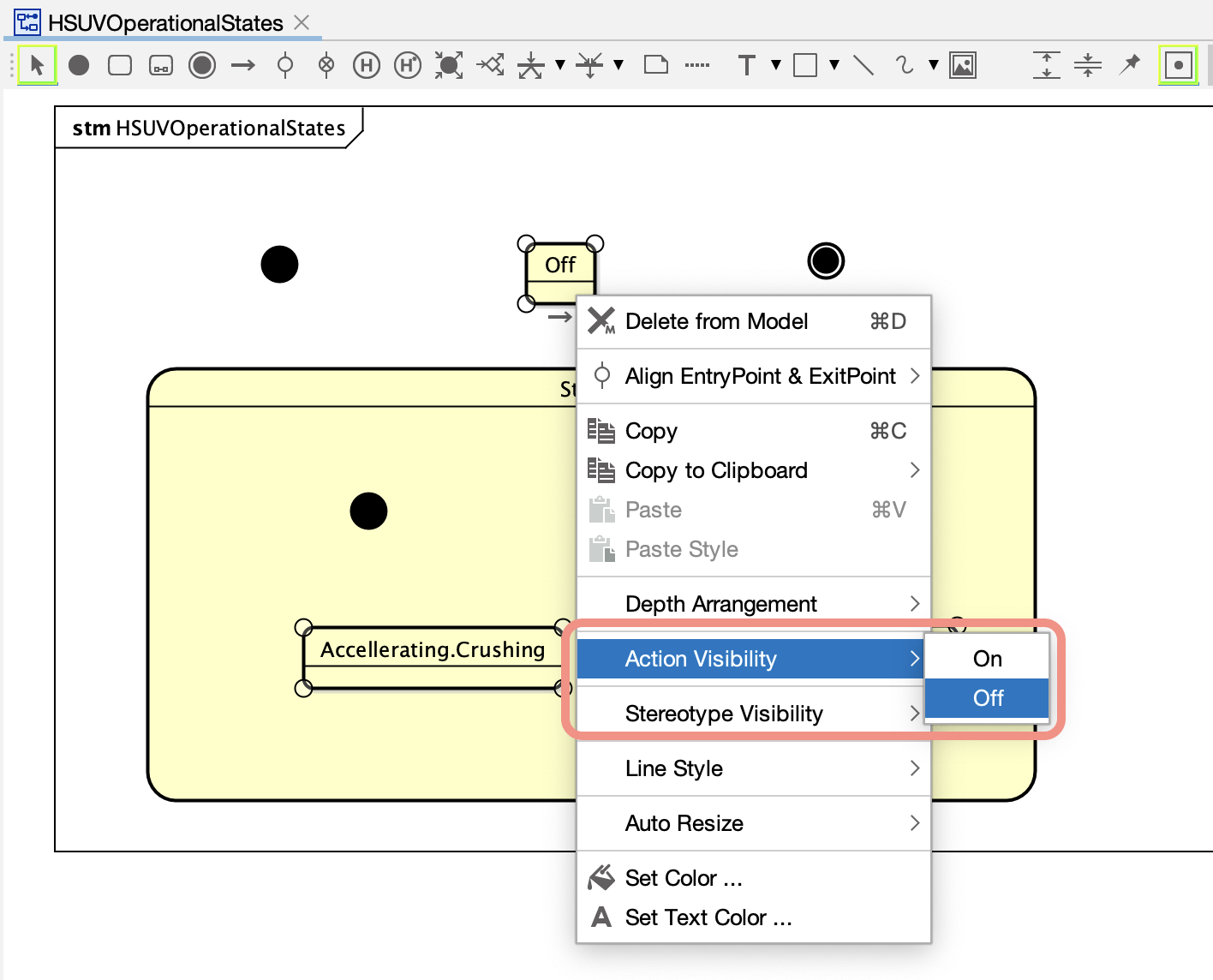Open the text tool dropdown arrow

(x=776, y=65)
